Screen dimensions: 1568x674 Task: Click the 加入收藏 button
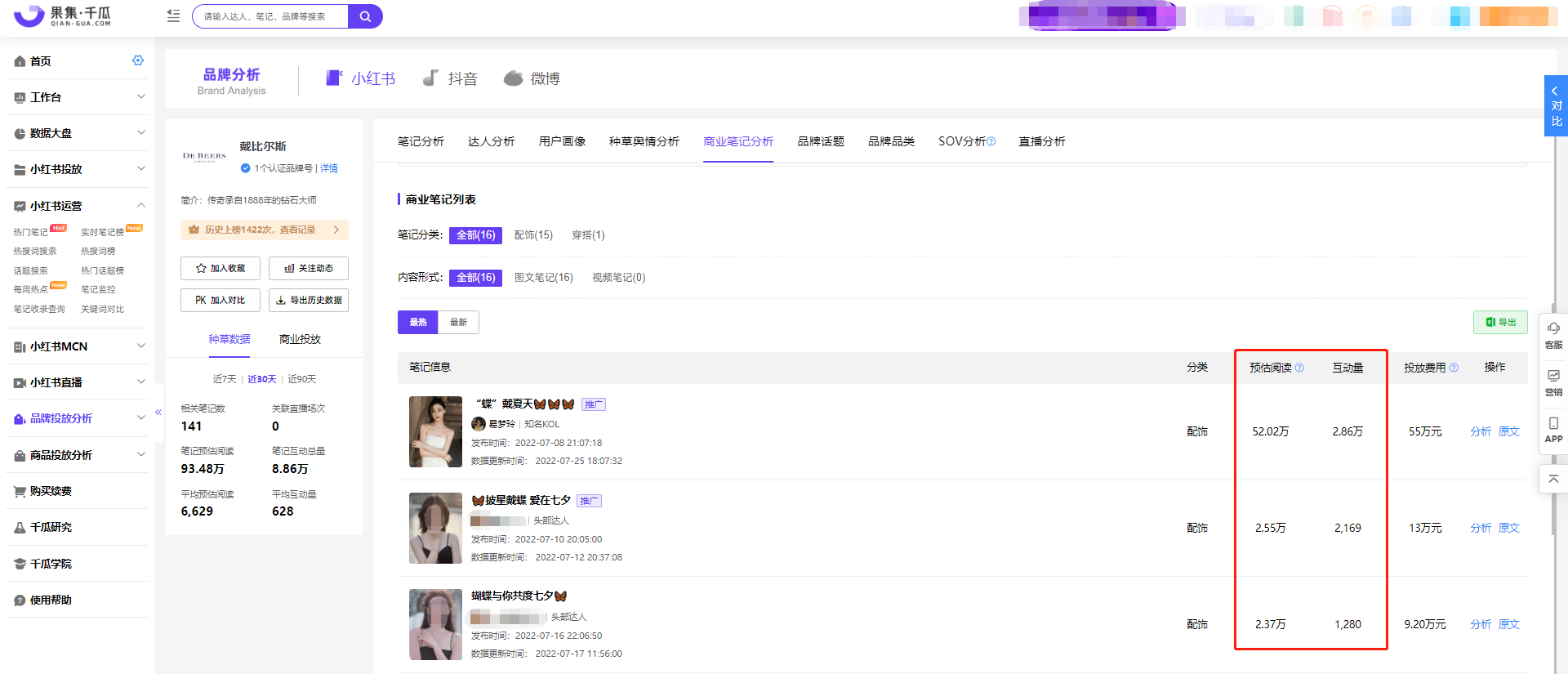pos(220,268)
